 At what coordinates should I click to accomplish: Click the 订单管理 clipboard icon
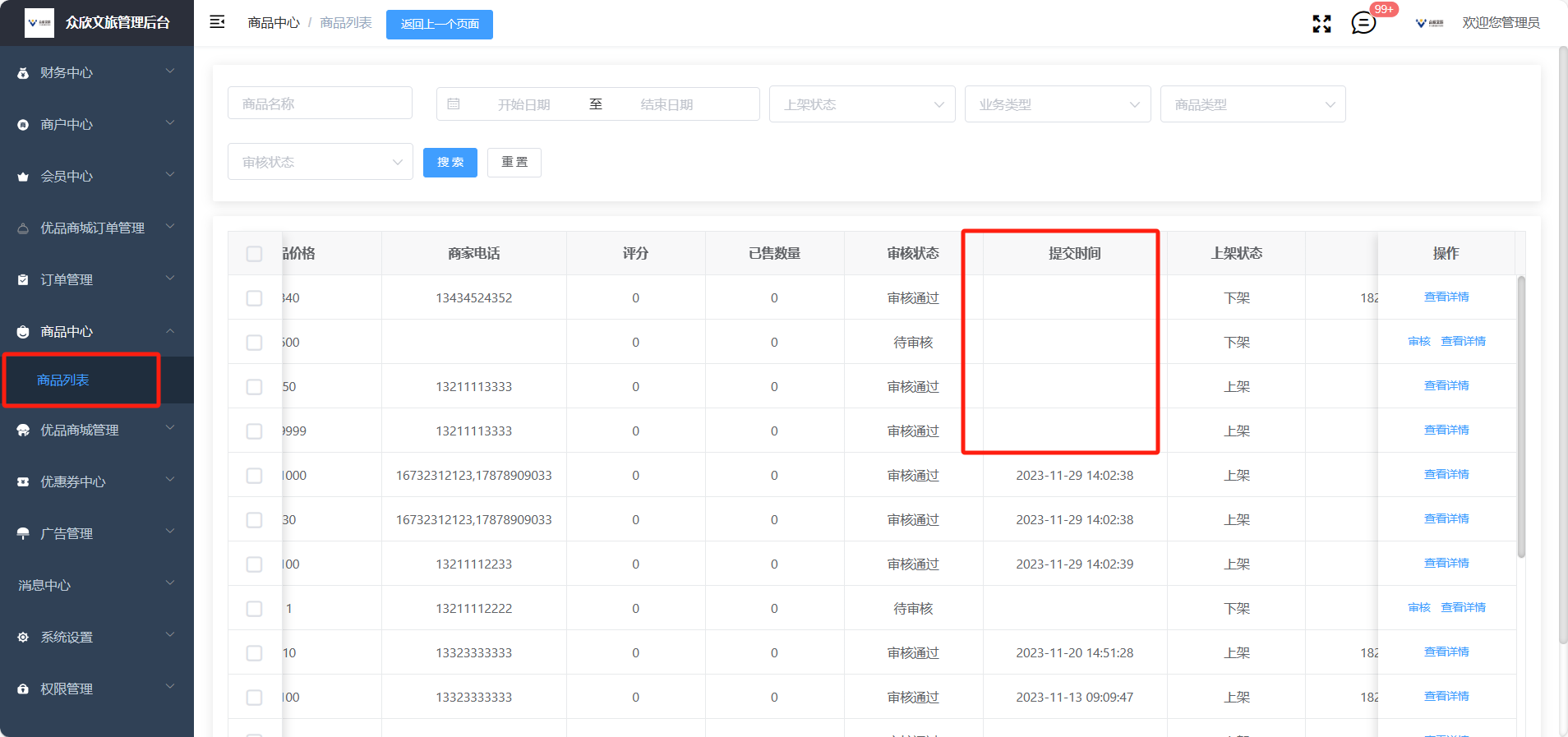pyautogui.click(x=23, y=280)
